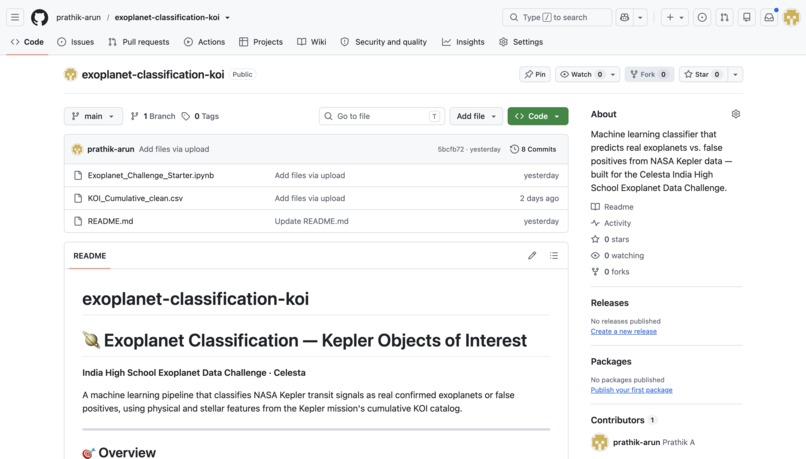Open the hamburger navigation menu
Image resolution: width=806 pixels, height=459 pixels.
[15, 17]
